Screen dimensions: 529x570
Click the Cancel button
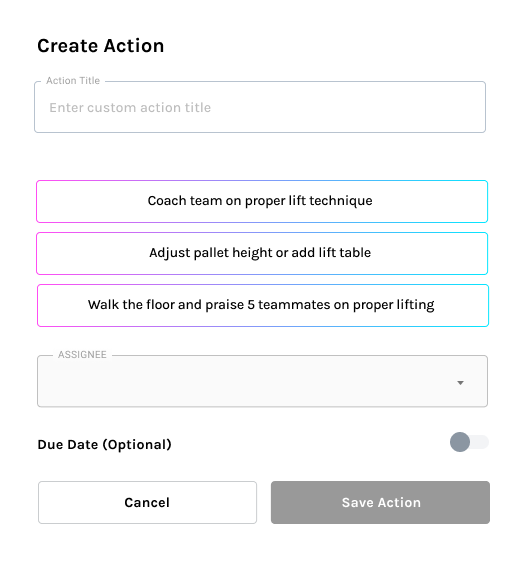(x=147, y=502)
